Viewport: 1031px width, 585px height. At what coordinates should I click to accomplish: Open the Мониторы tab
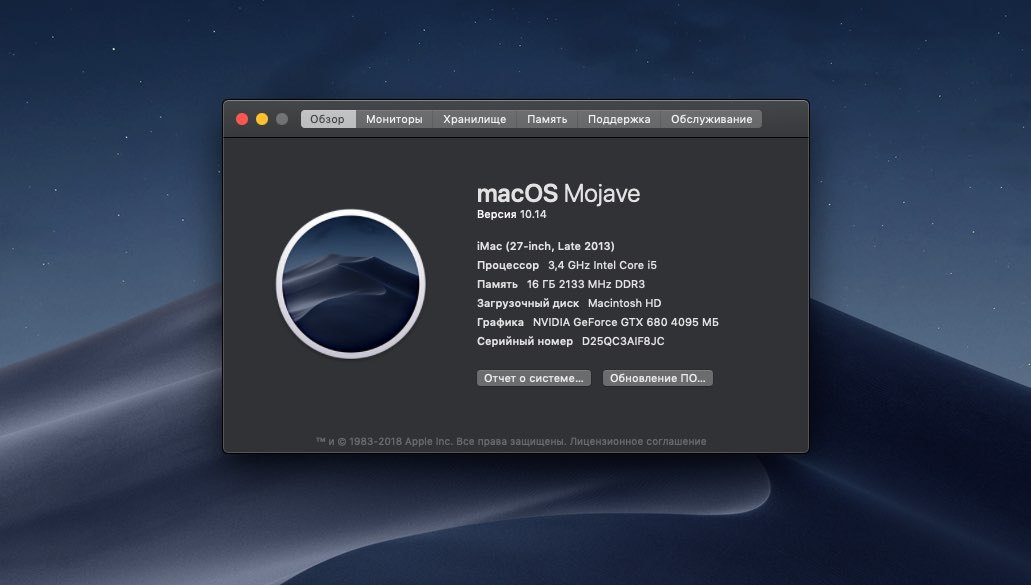pyautogui.click(x=394, y=119)
